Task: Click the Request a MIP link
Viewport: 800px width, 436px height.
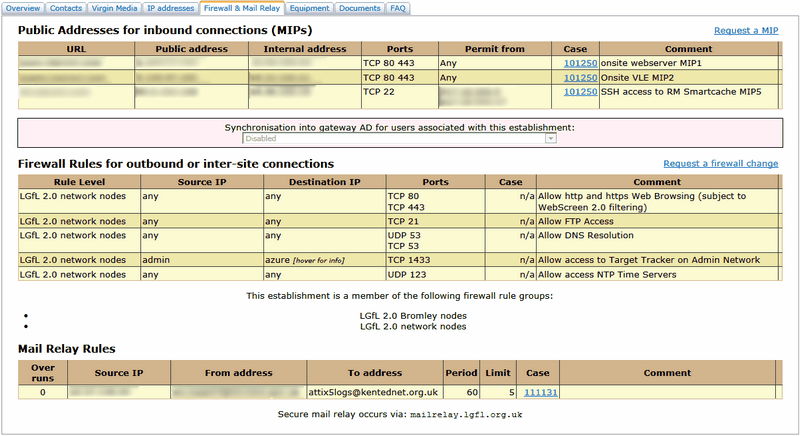Action: (746, 31)
